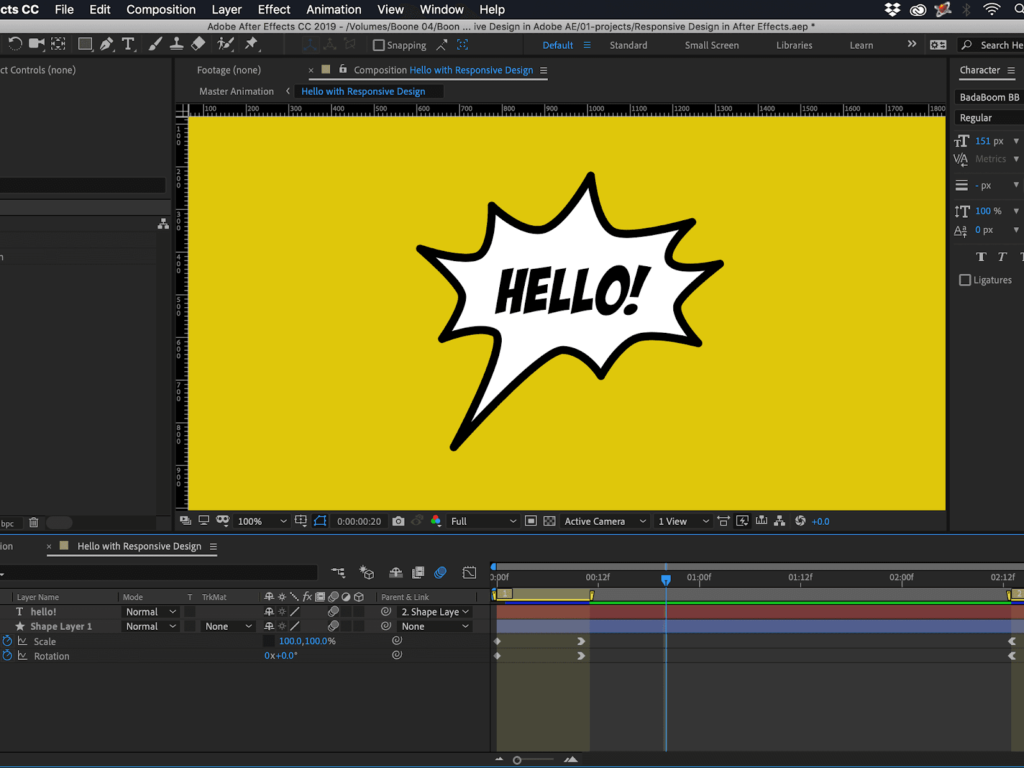This screenshot has height=768, width=1024.
Task: Click the Take Snapshot camera icon
Action: tap(399, 521)
